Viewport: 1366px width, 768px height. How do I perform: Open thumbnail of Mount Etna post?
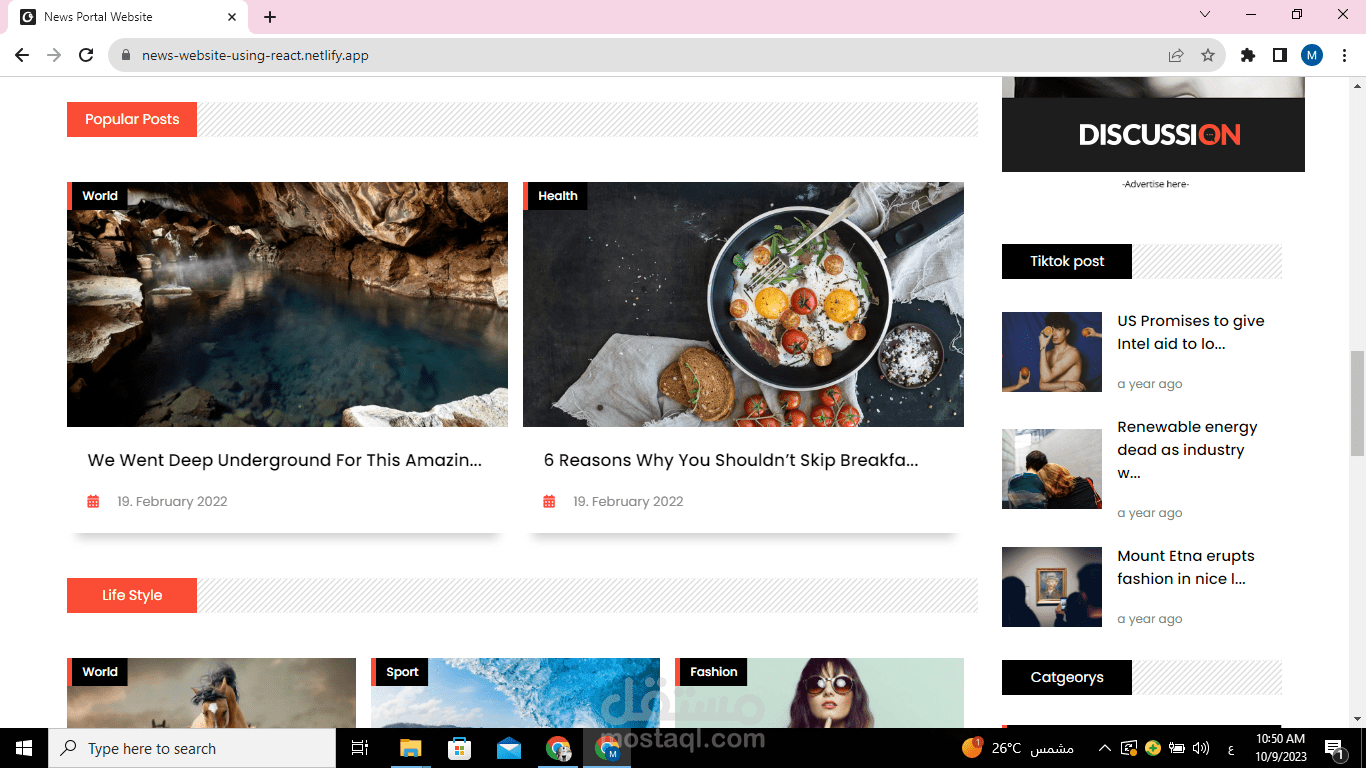coord(1052,587)
